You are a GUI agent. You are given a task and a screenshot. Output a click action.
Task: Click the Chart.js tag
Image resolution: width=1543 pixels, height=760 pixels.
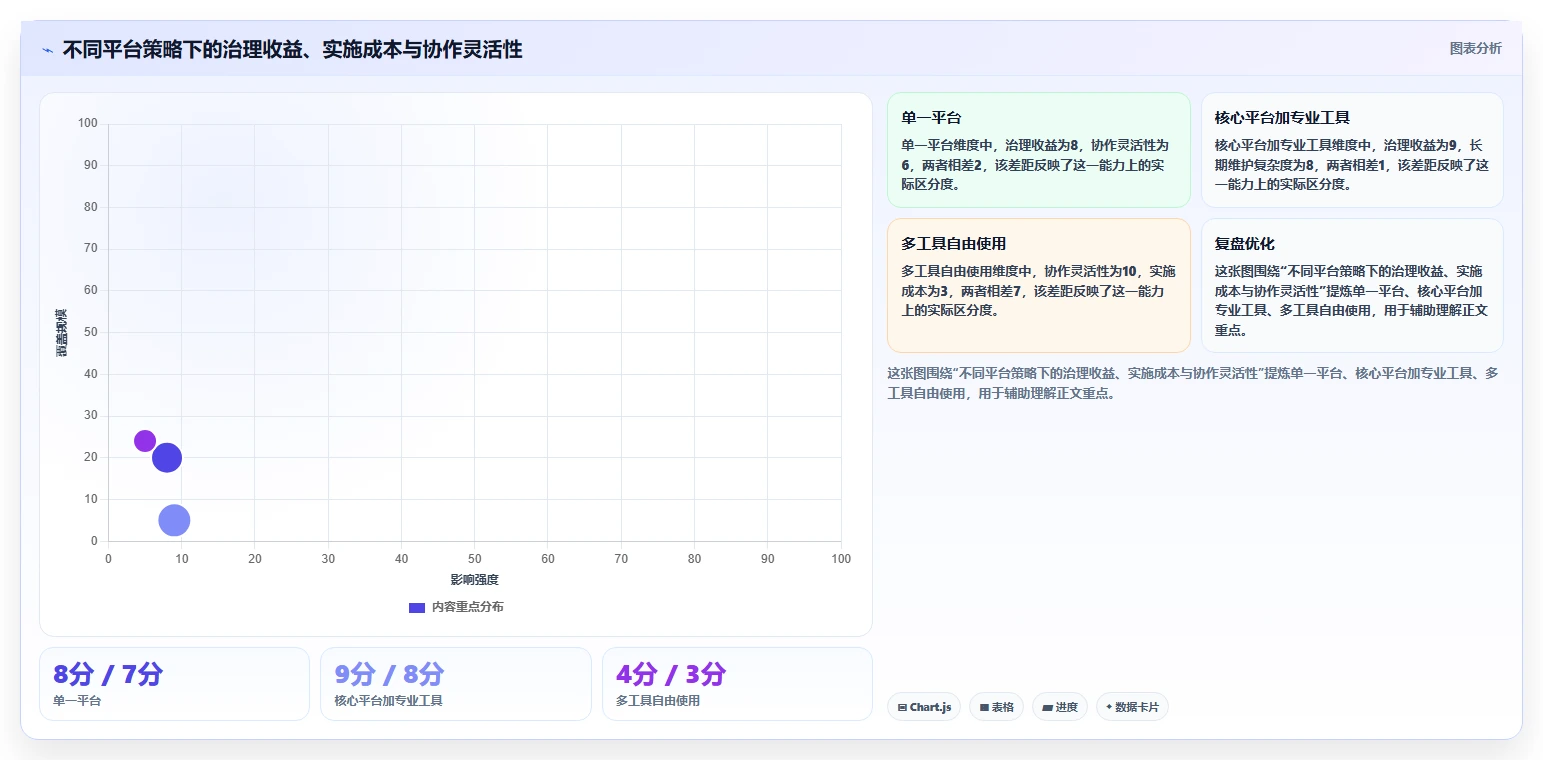924,707
